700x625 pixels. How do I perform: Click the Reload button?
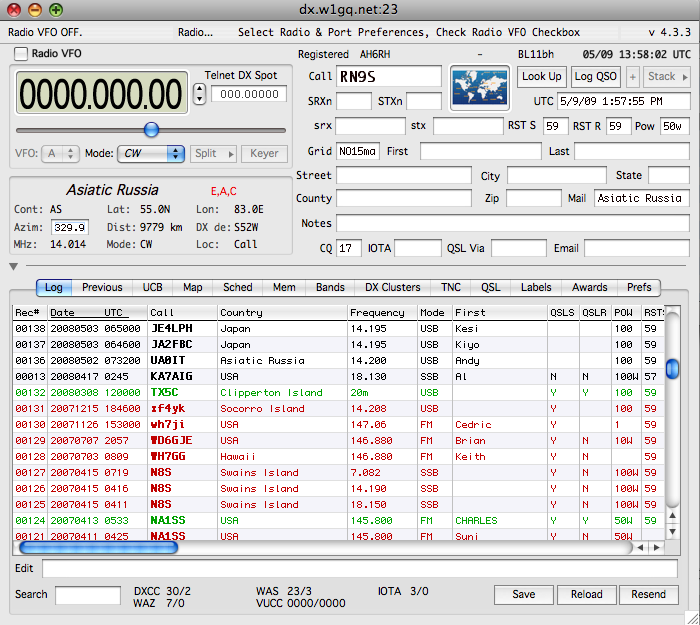(587, 595)
